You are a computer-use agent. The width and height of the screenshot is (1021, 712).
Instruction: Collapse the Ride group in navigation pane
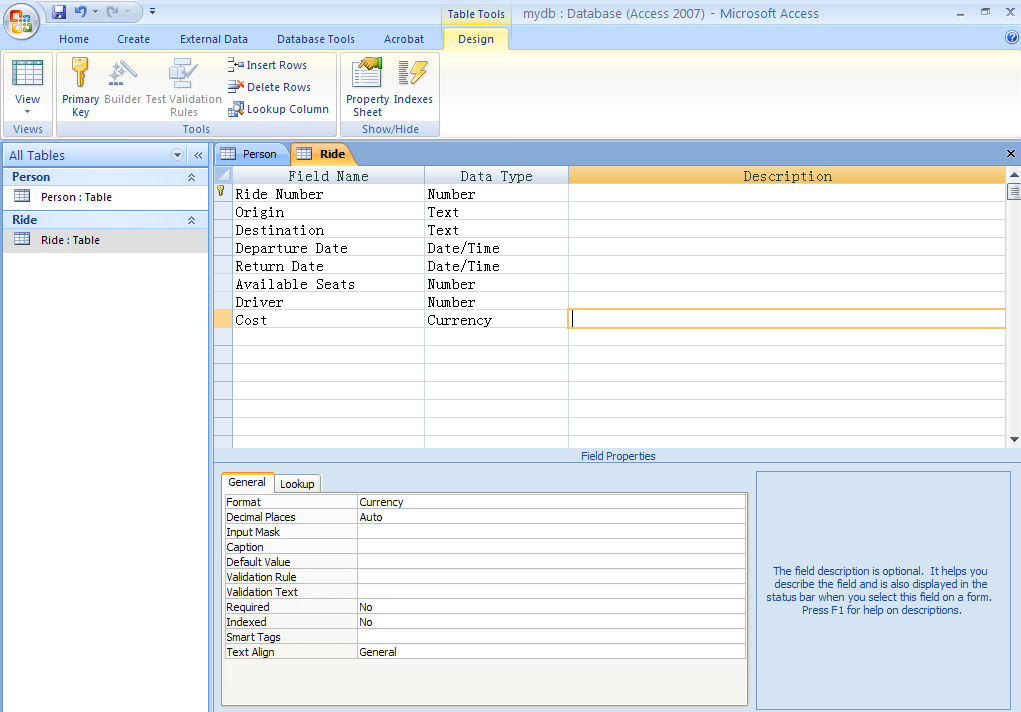191,220
